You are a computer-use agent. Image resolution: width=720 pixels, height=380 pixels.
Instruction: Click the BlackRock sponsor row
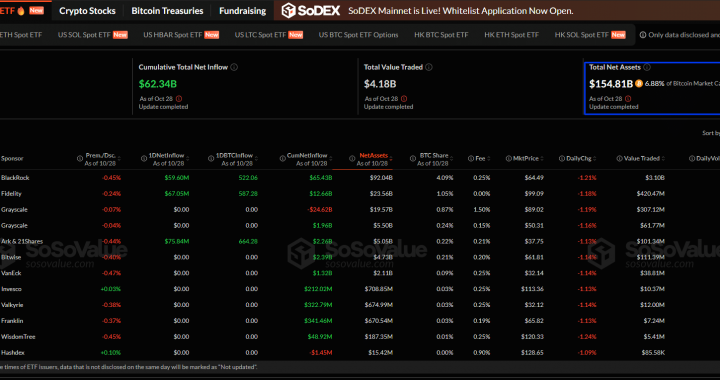[x=15, y=178]
